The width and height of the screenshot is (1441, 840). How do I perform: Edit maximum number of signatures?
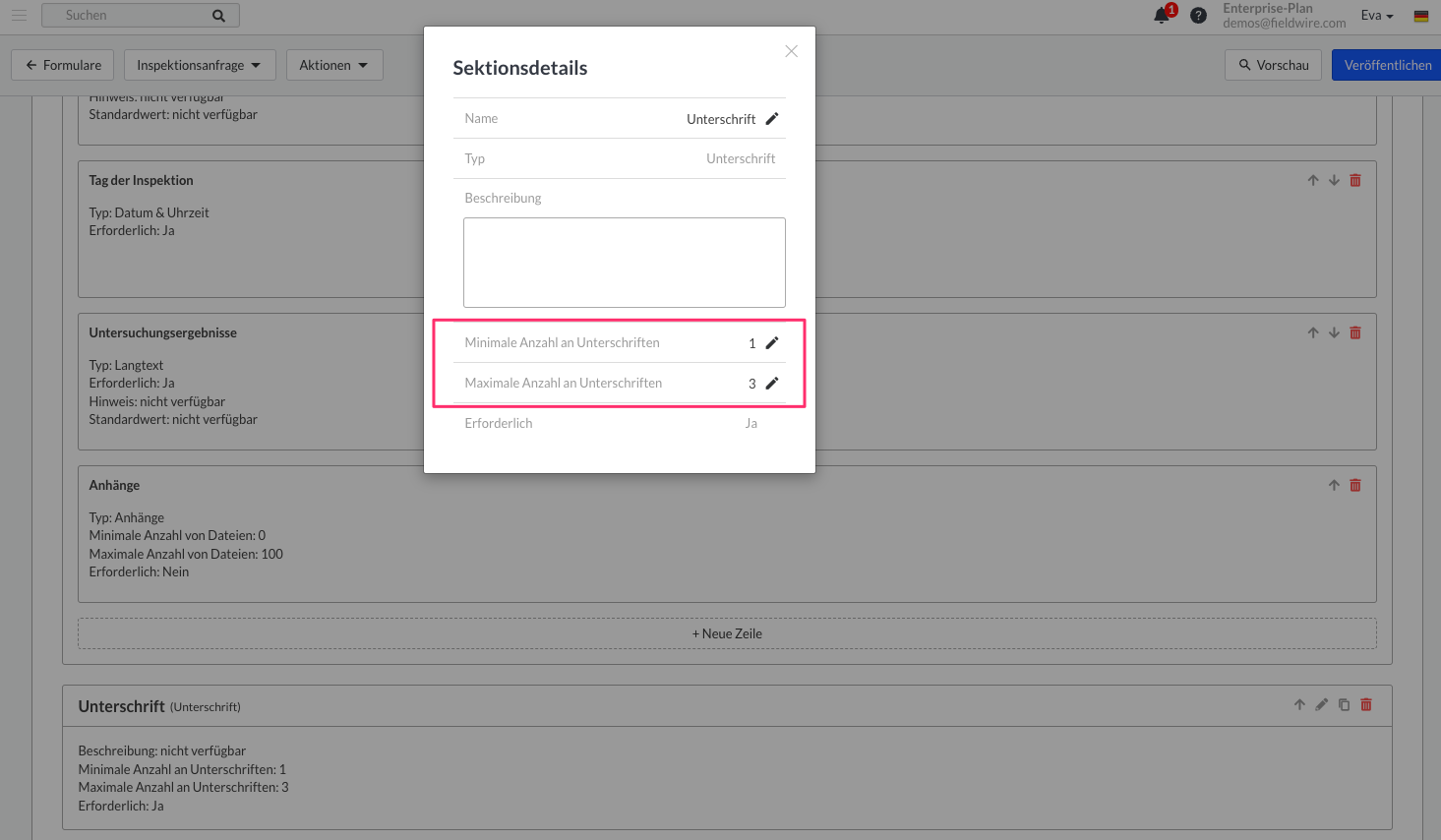coord(772,384)
